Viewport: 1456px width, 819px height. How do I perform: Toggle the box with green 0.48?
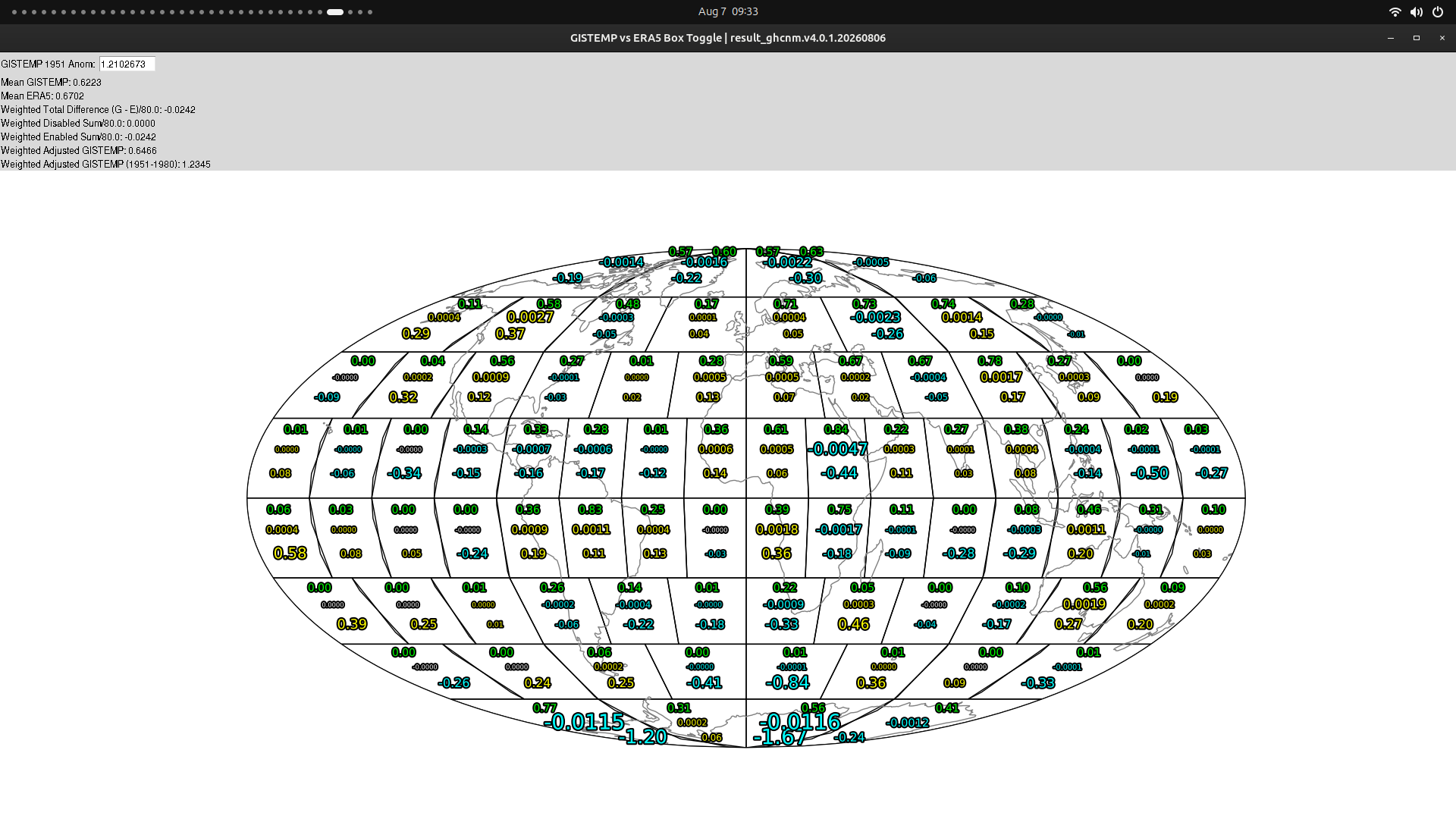click(x=628, y=304)
